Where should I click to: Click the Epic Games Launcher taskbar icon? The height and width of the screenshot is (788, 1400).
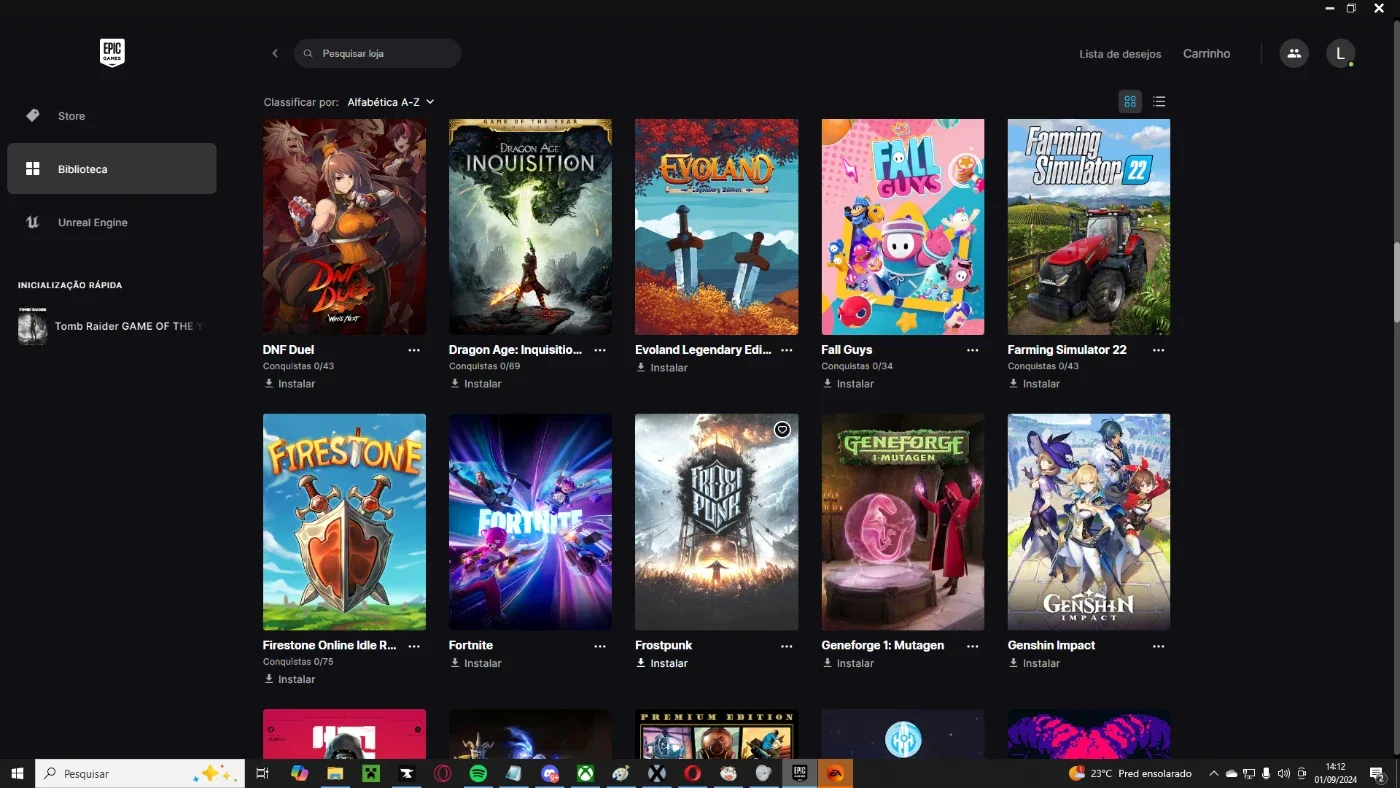point(799,773)
